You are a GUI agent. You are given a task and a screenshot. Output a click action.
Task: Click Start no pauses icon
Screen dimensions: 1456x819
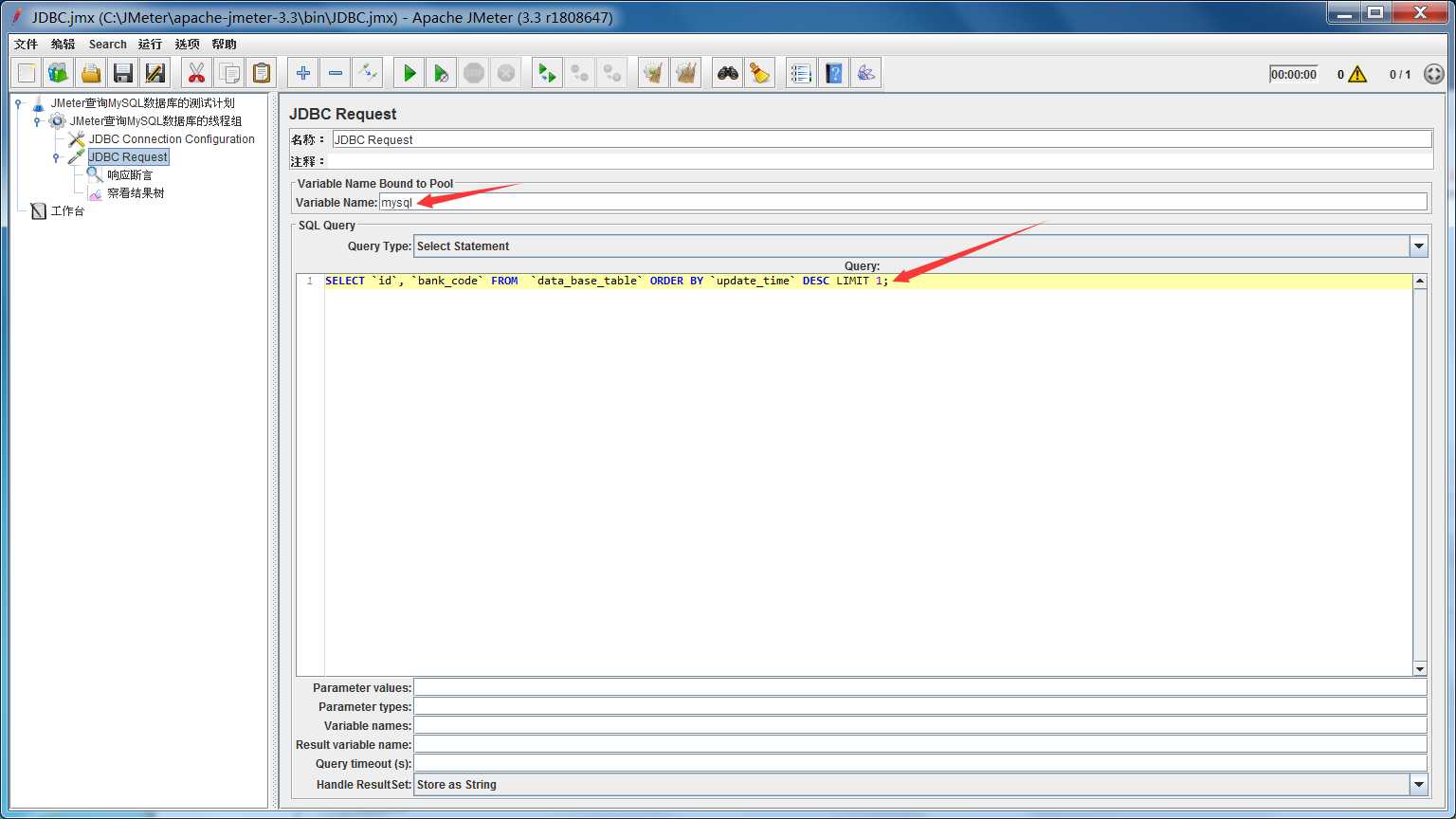click(x=441, y=73)
